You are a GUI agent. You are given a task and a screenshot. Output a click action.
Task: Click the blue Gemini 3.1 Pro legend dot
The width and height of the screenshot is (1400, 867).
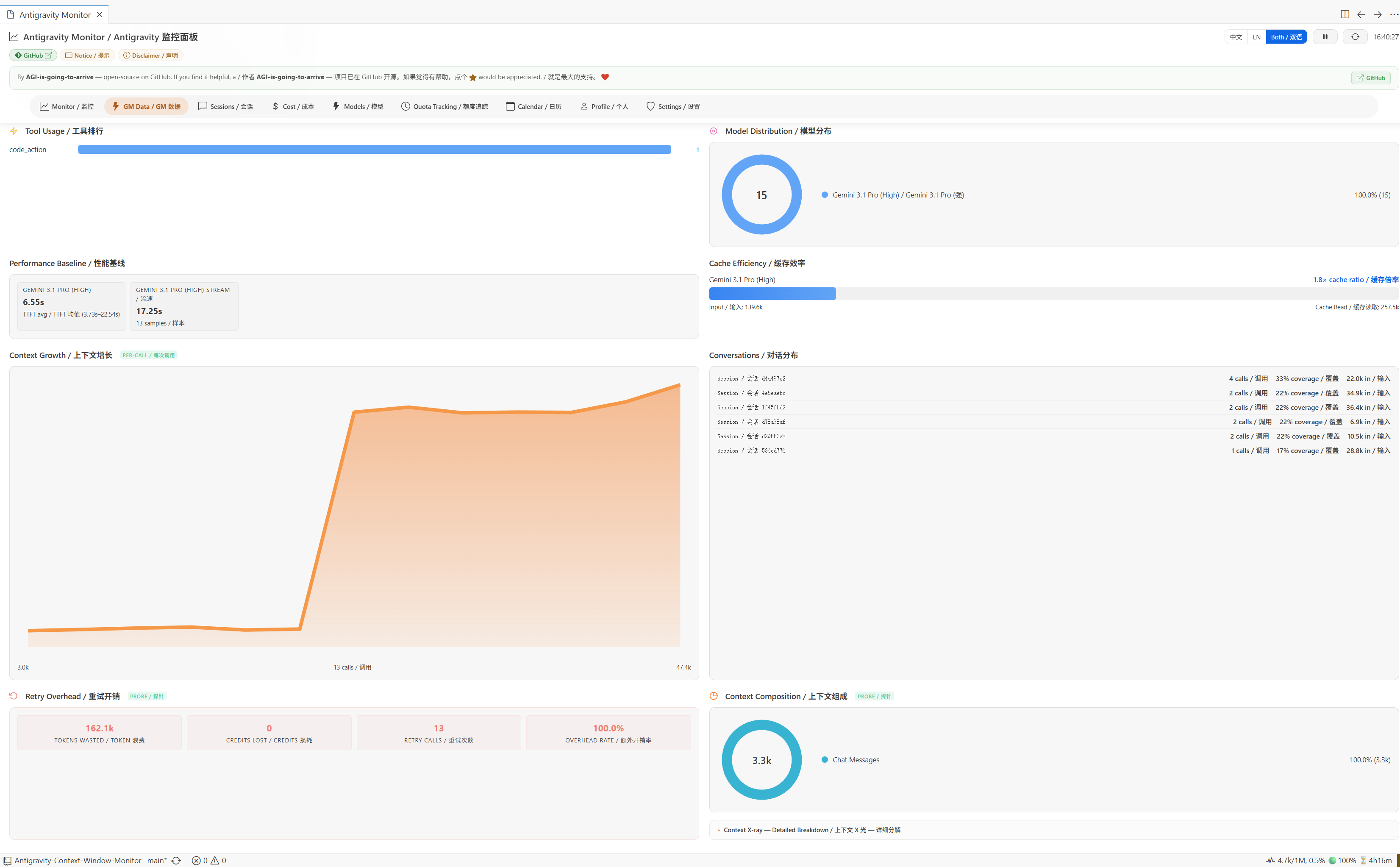[x=825, y=195]
